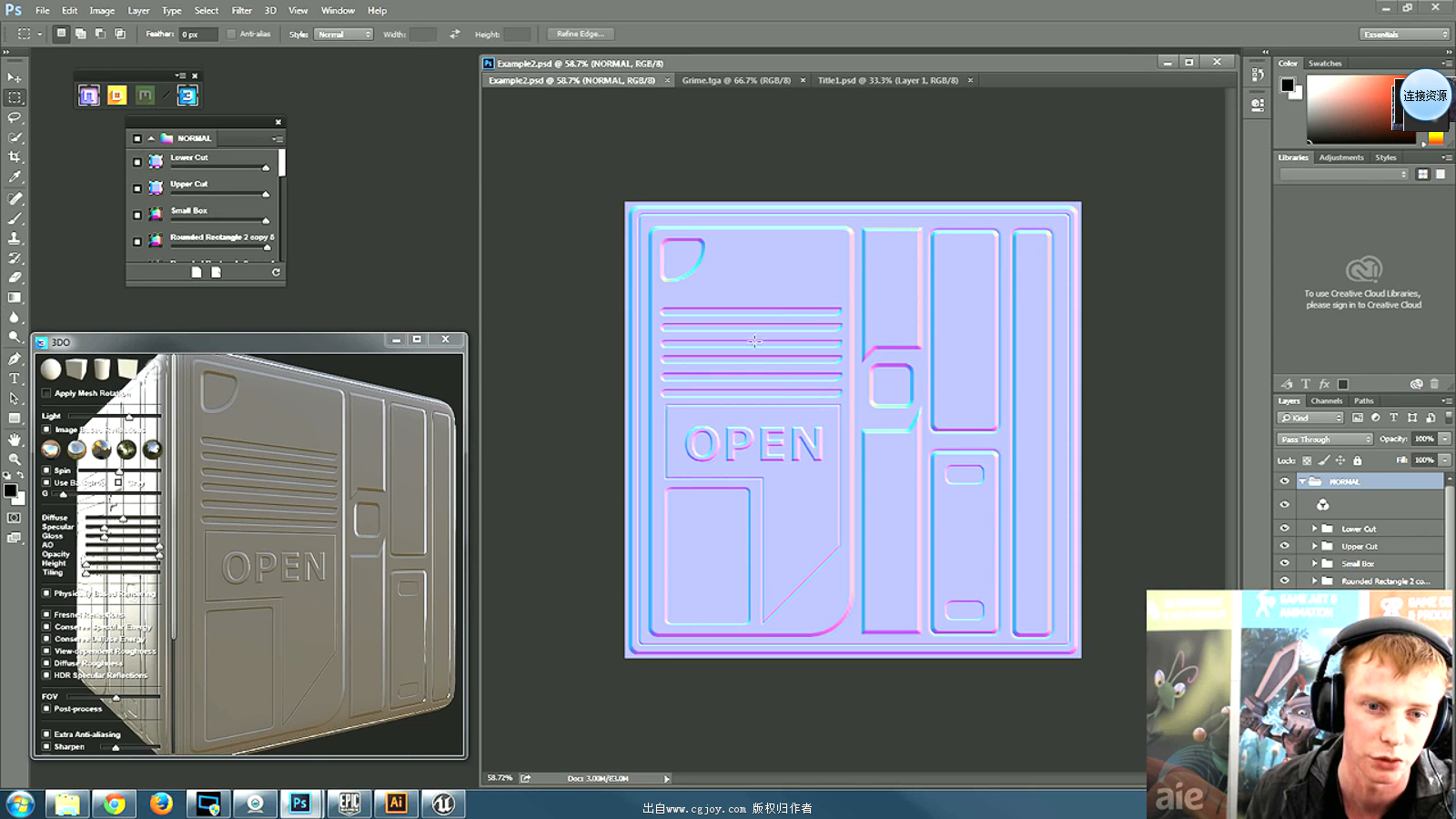Click the New selection button in options bar
Image resolution: width=1456 pixels, height=819 pixels.
point(61,34)
